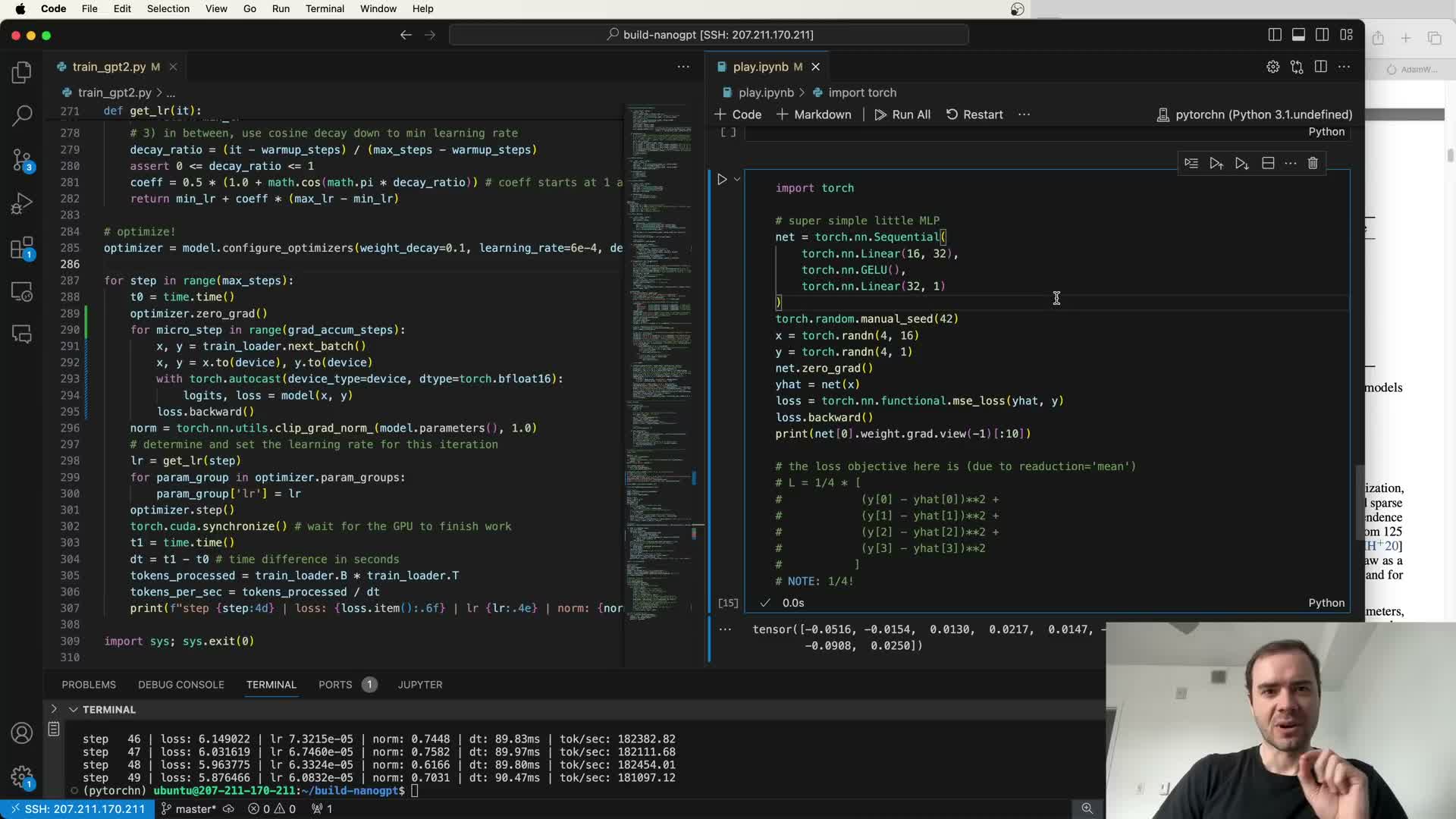1456x819 pixels.
Task: Restart the notebook kernel
Action: 974,115
